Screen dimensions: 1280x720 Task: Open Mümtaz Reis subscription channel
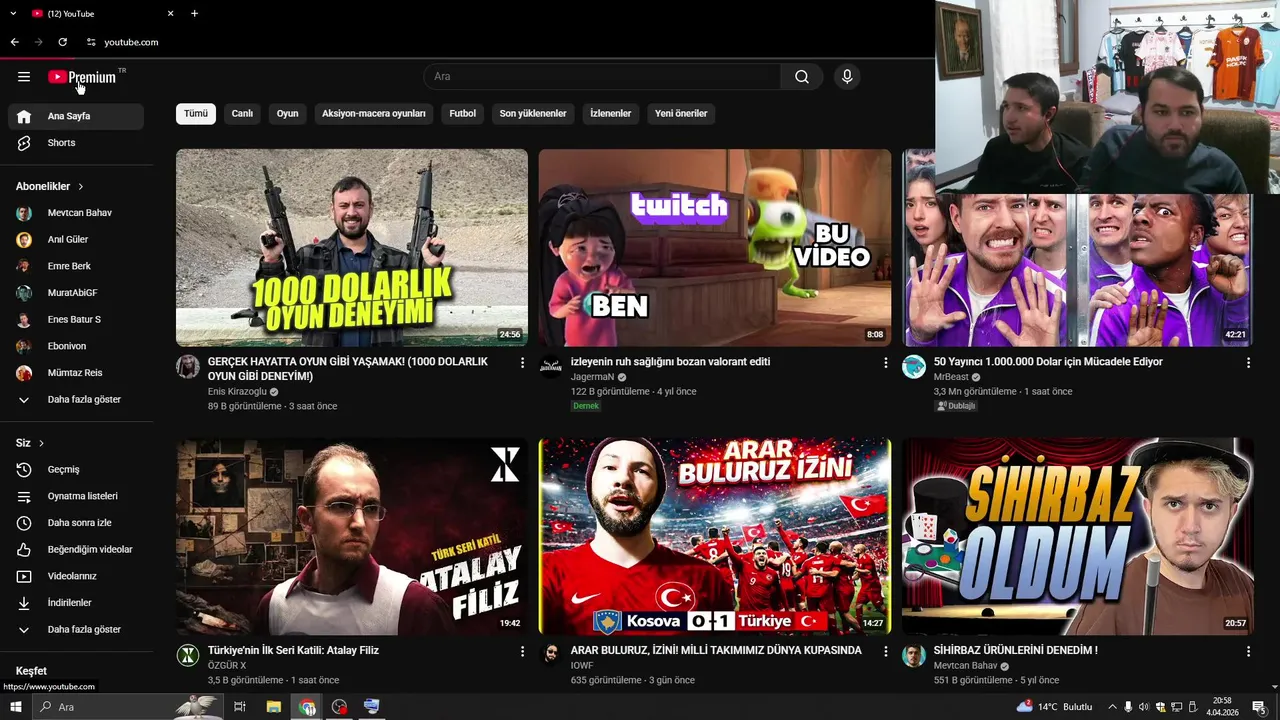[76, 373]
